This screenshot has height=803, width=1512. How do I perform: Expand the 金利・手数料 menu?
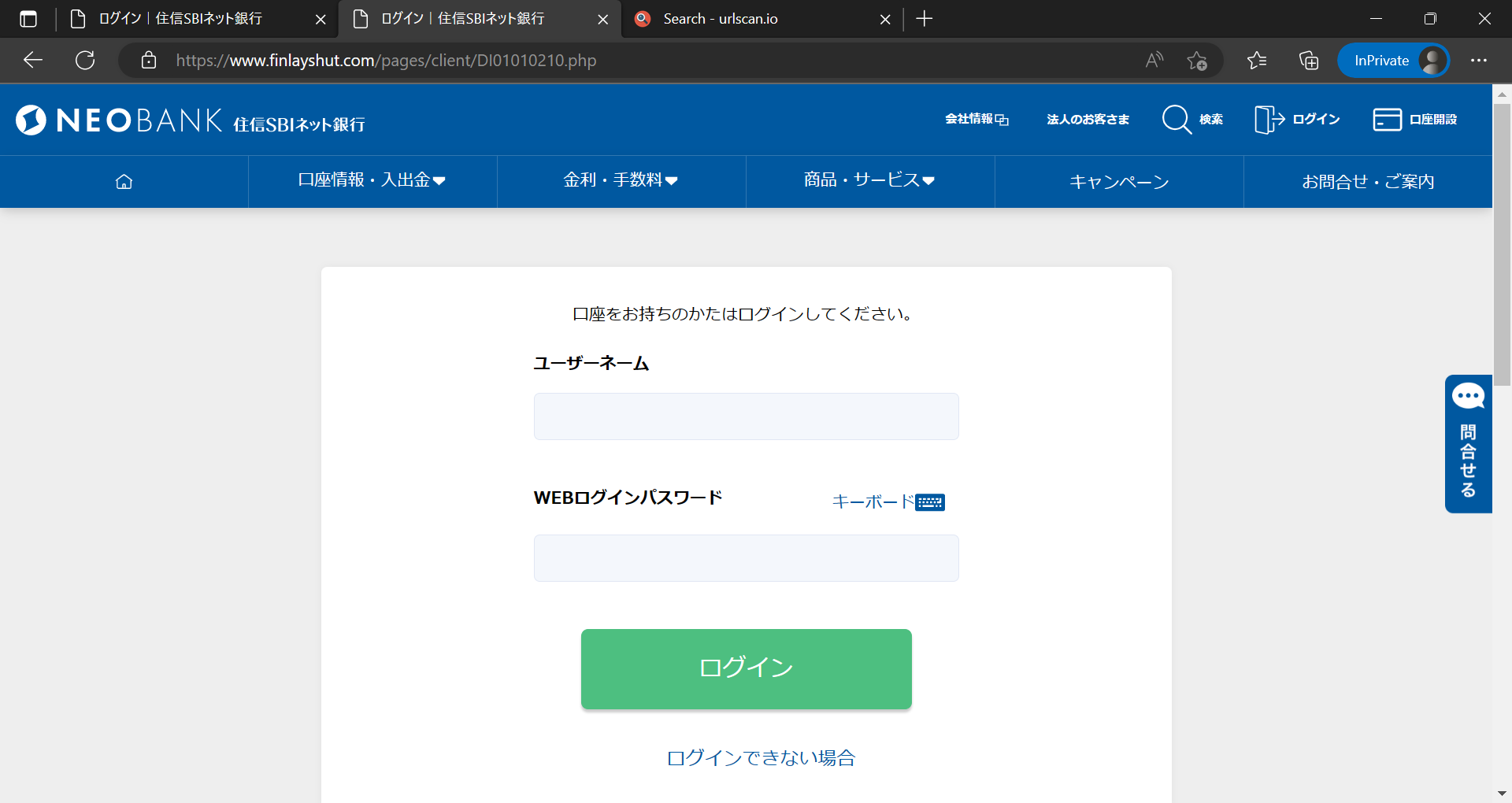click(x=621, y=181)
